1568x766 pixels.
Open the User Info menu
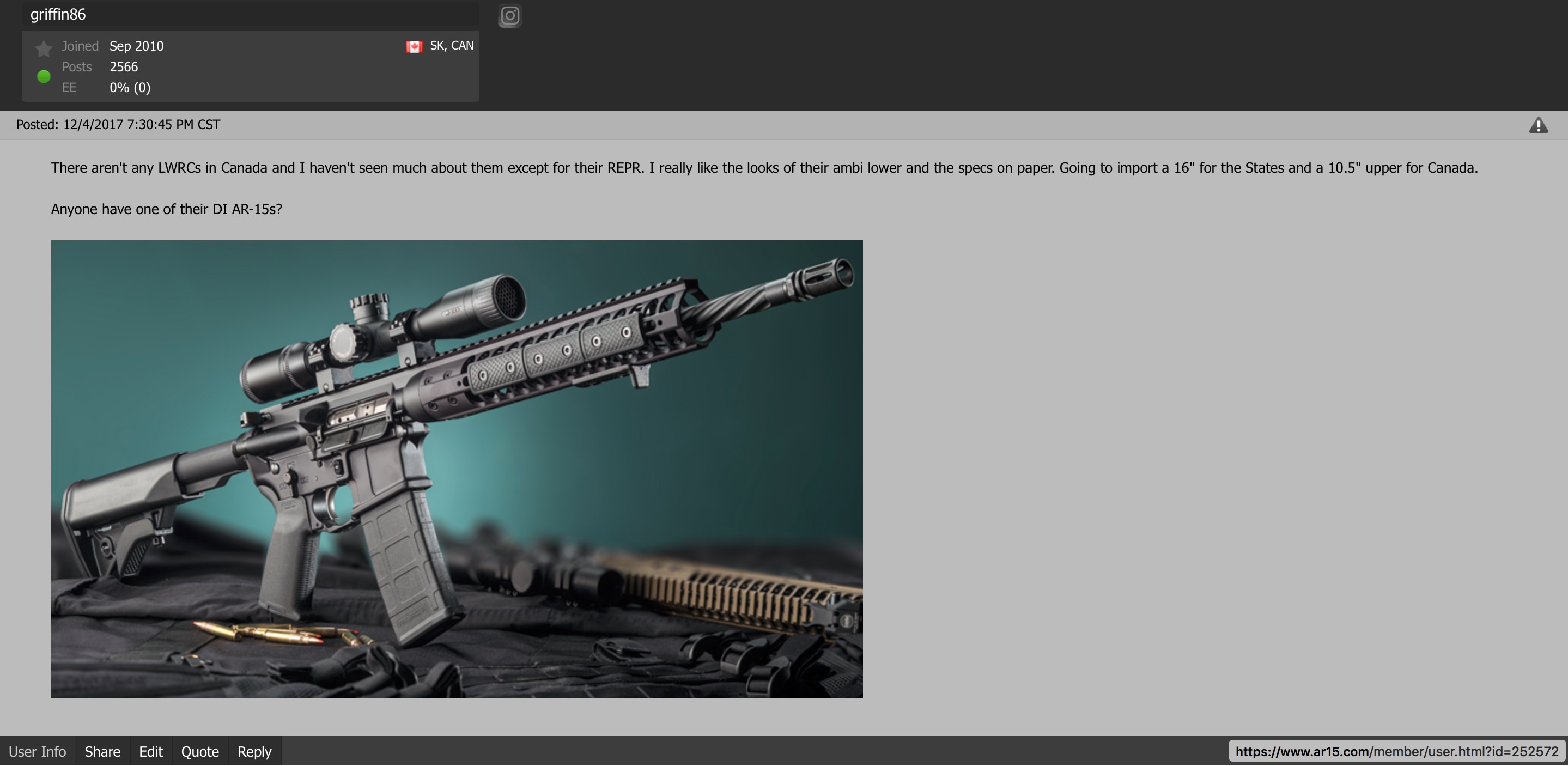pyautogui.click(x=37, y=751)
